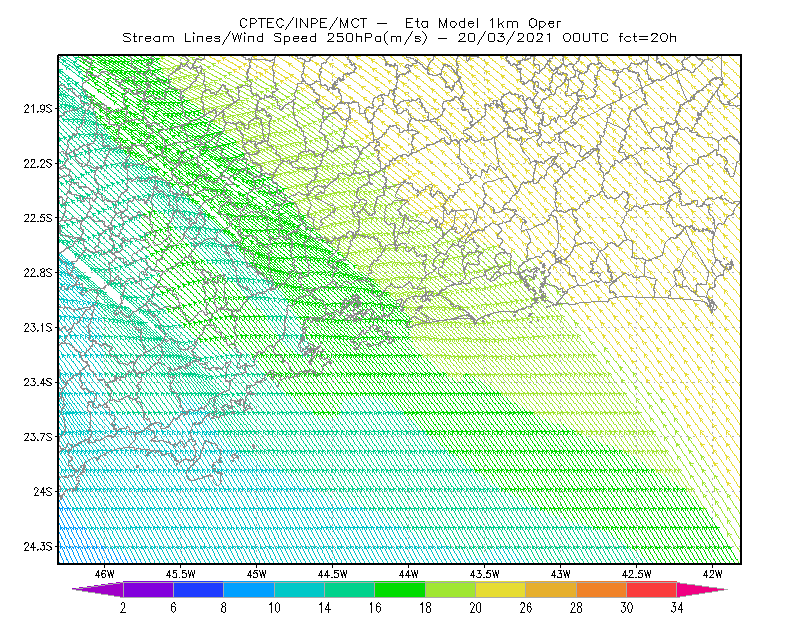The width and height of the screenshot is (800, 618).
Task: Click the red 30-34 legend swatch
Action: pos(652,589)
